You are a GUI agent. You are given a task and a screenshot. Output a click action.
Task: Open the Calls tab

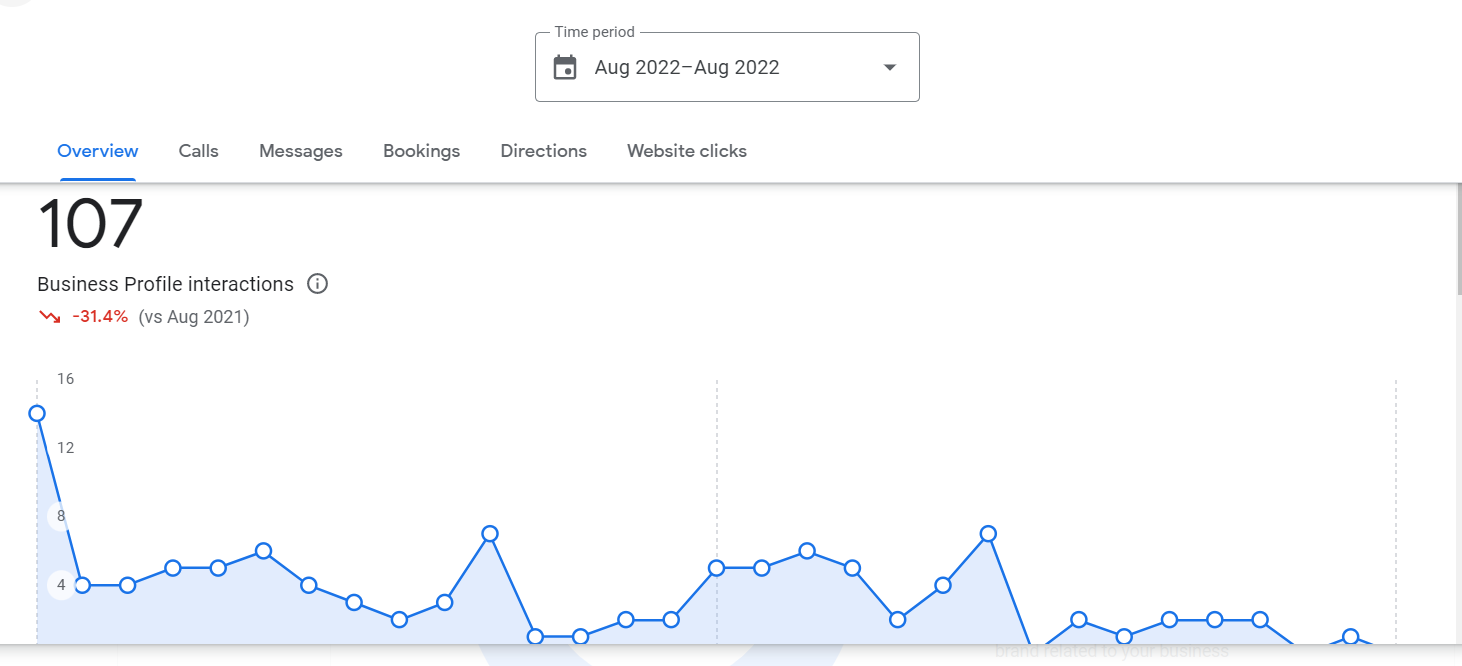[x=199, y=151]
